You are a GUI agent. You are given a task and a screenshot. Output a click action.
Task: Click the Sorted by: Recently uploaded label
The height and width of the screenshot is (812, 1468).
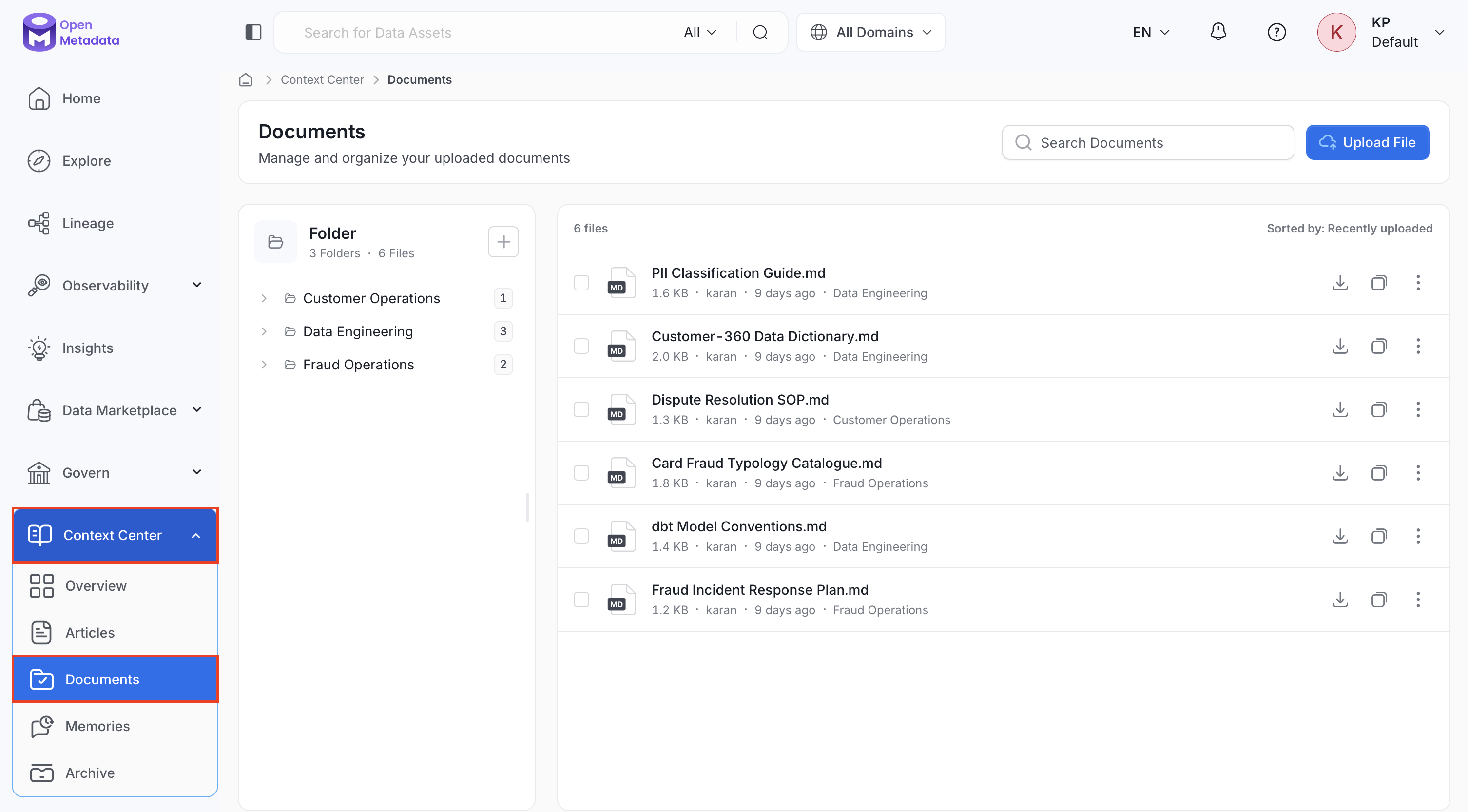click(1349, 228)
